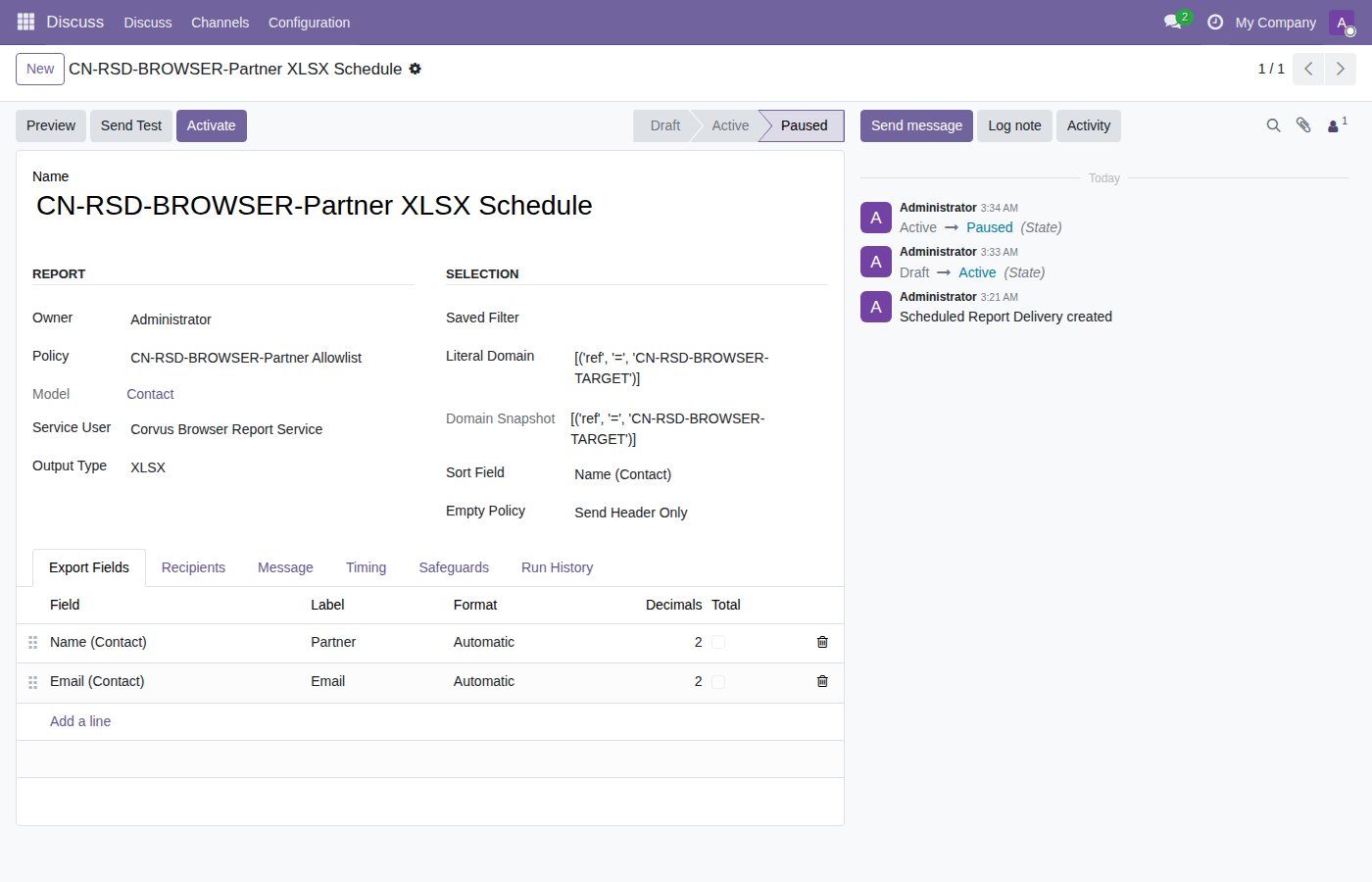Click the Log note button
The width and height of the screenshot is (1372, 882).
(1014, 125)
